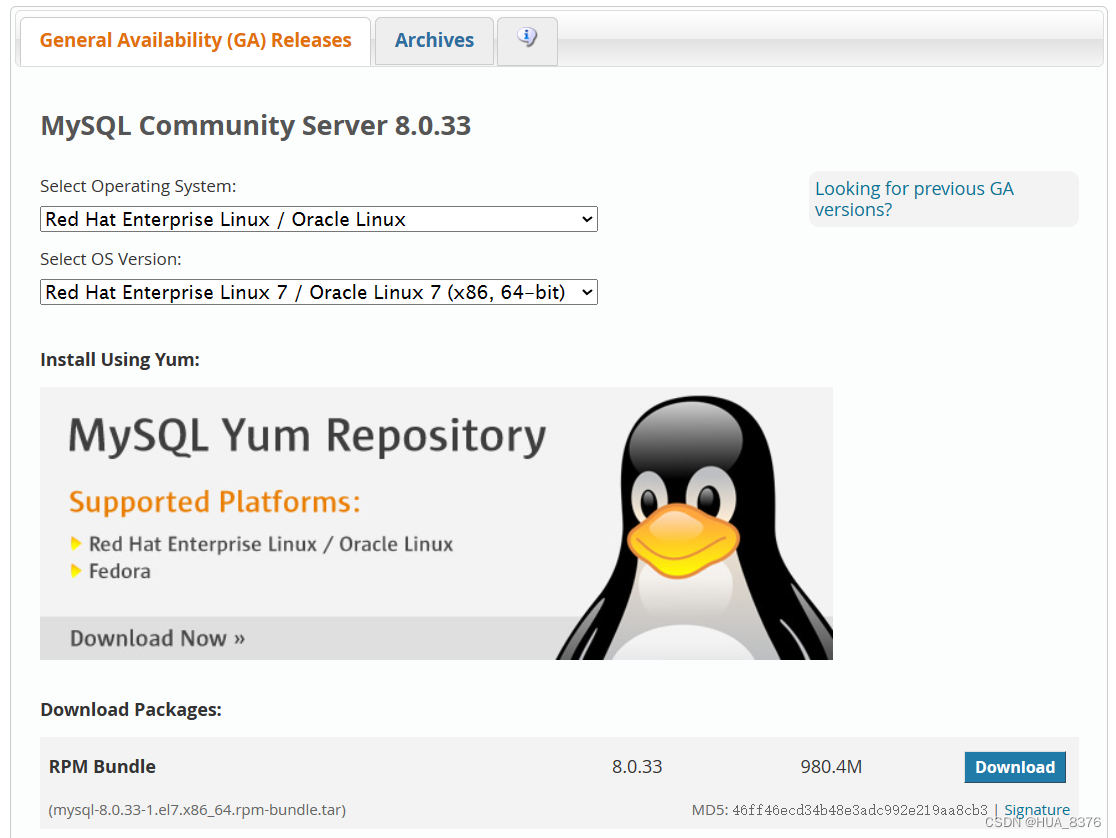
Task: Click the yellow arrow beside Red Hat Enterprise Linux
Action: click(x=77, y=544)
